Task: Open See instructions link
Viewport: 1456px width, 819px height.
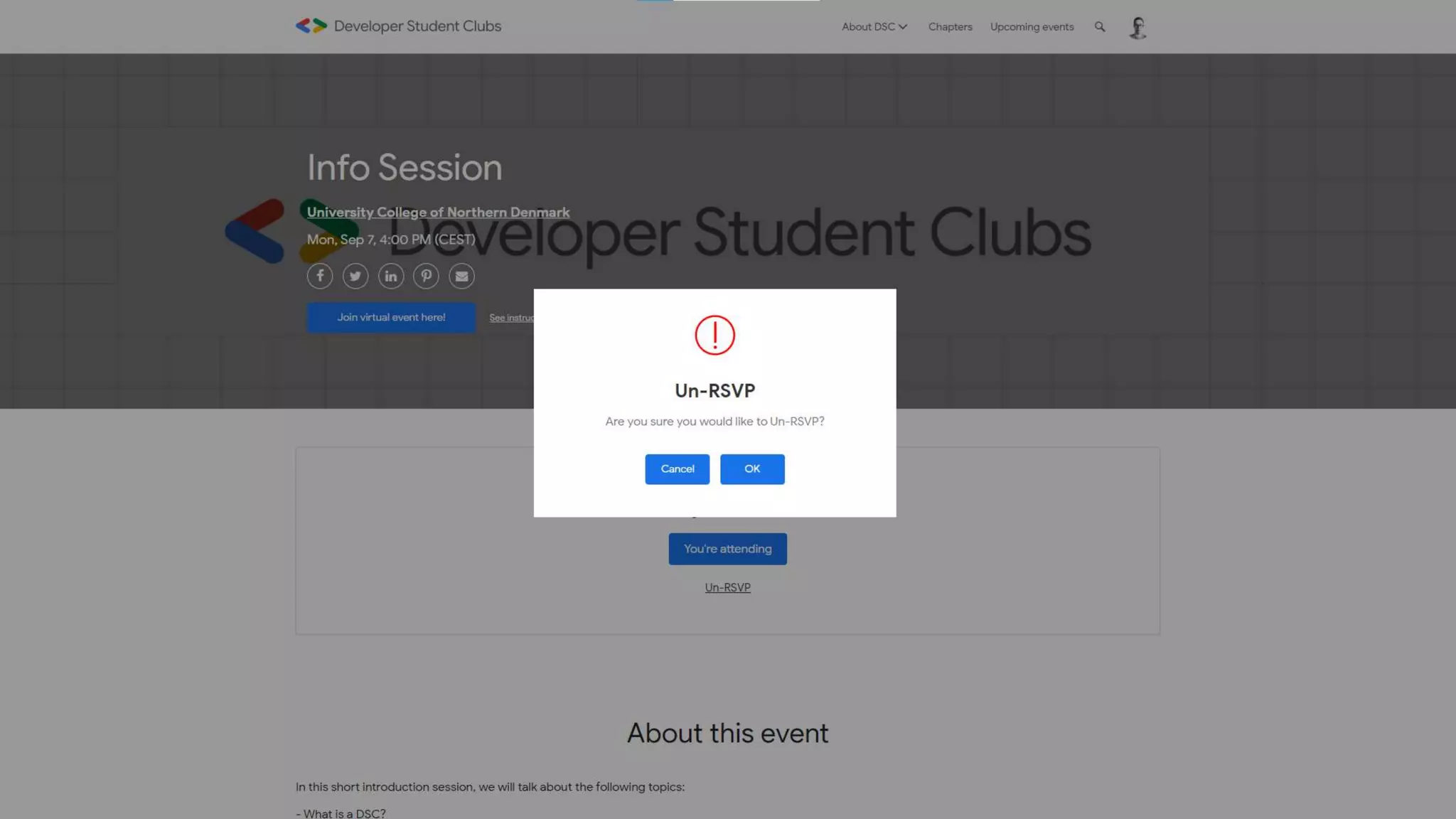Action: click(x=512, y=318)
